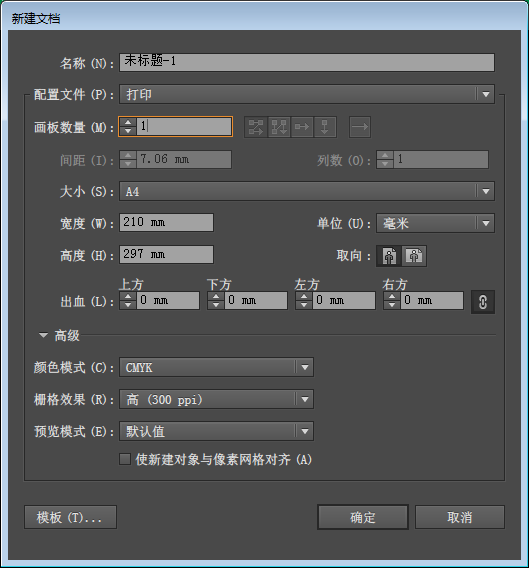Click the artboard count stepper arrows
This screenshot has width=529, height=568.
point(128,126)
